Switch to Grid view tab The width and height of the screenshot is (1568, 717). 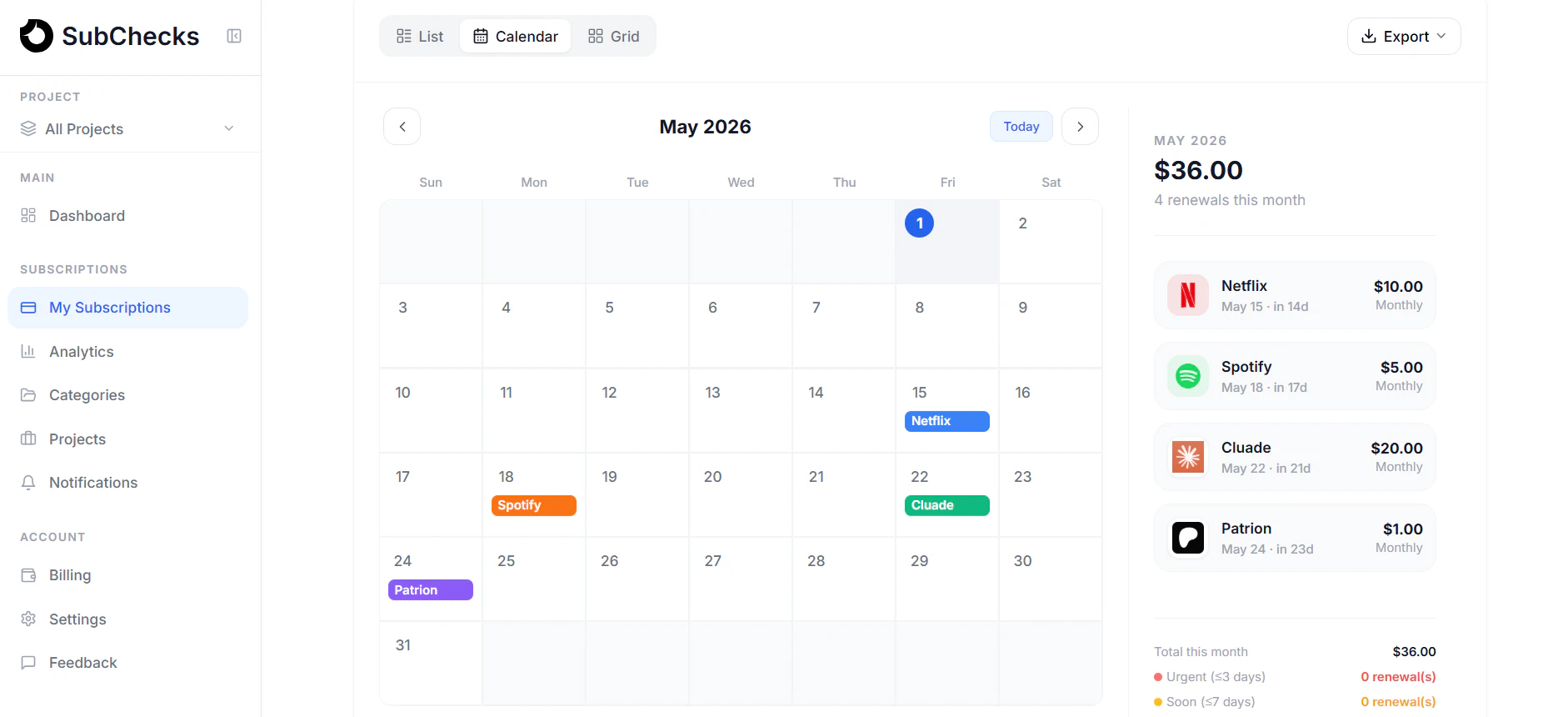click(614, 36)
